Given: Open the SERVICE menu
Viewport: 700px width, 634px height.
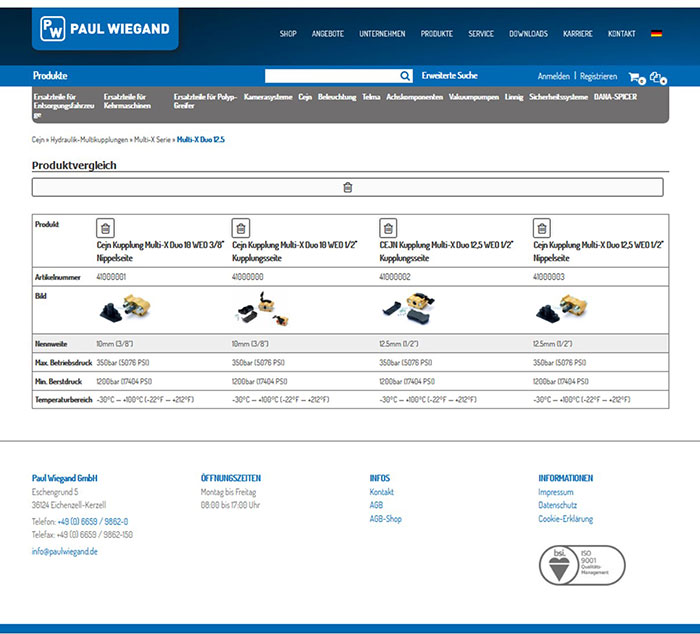Looking at the screenshot, I should 481,33.
